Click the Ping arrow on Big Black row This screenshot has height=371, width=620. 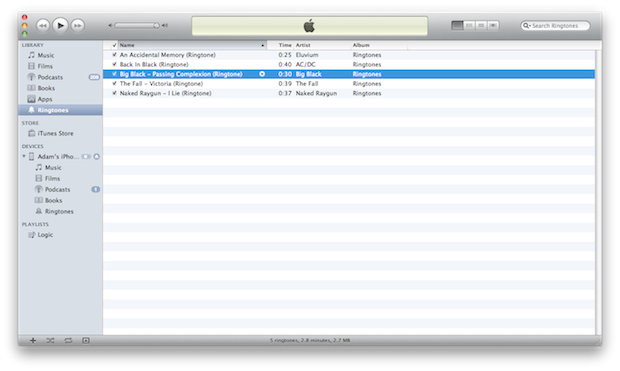[262, 74]
